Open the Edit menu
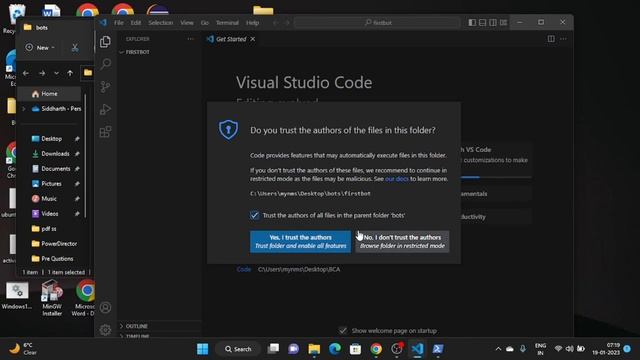 [136, 23]
